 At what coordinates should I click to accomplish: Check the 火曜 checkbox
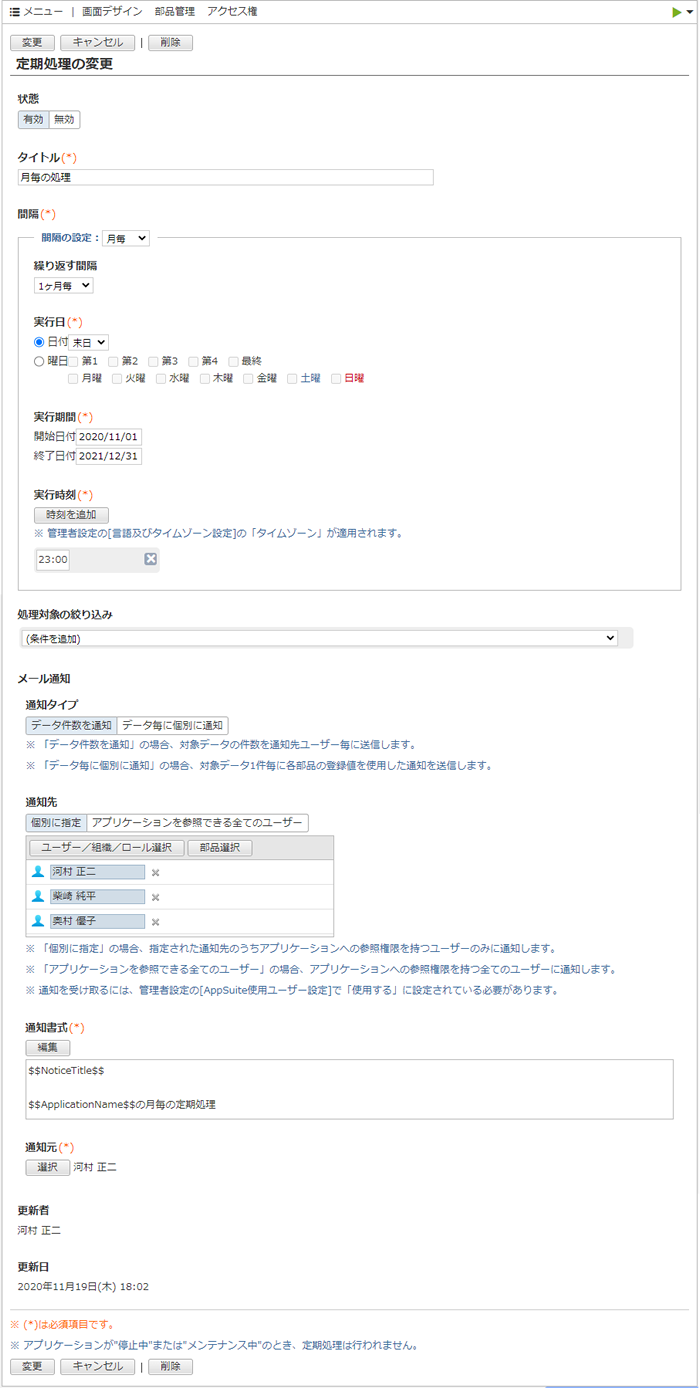point(118,379)
